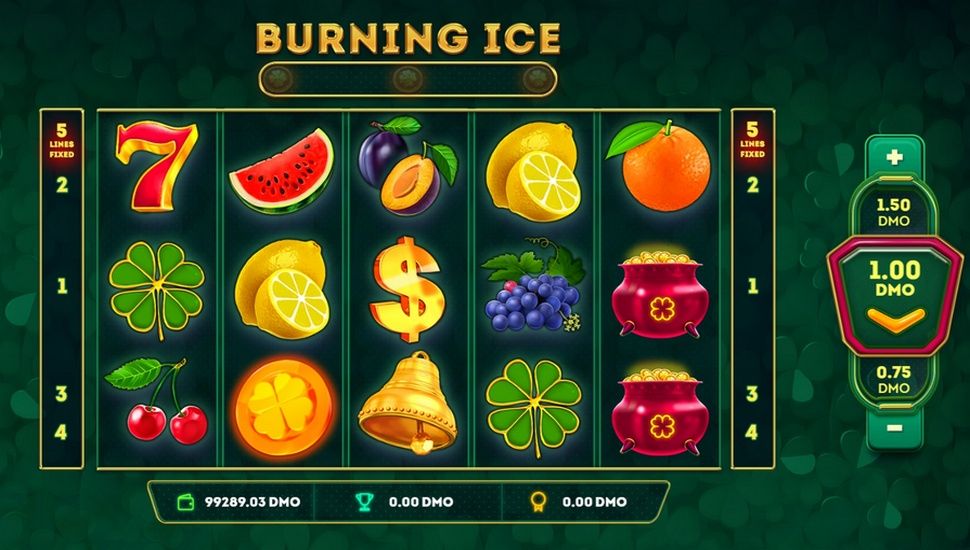Click the grapes symbol
The height and width of the screenshot is (550, 970).
(x=533, y=286)
